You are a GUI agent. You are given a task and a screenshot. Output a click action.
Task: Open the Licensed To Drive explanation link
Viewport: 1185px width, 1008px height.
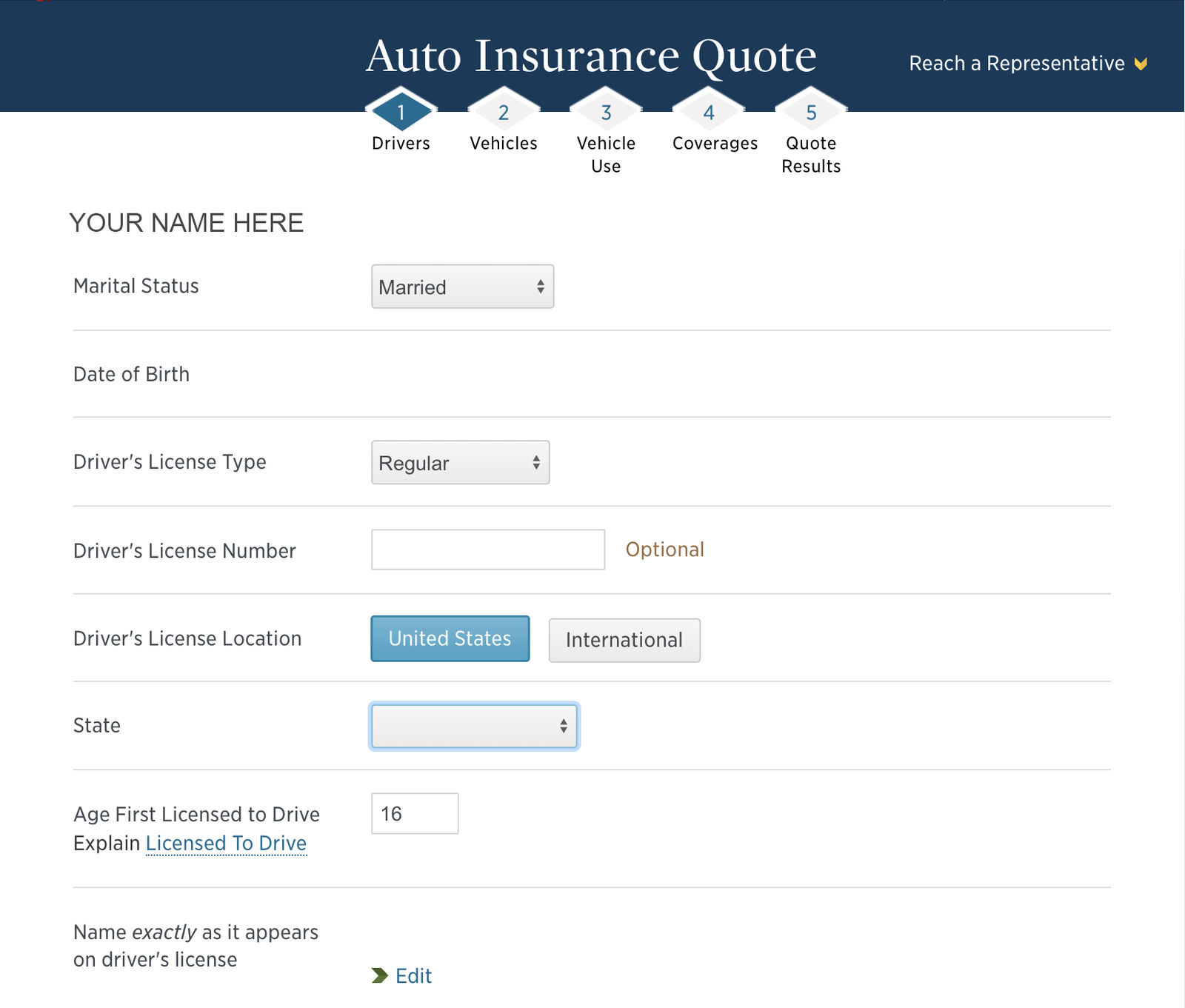tap(227, 843)
